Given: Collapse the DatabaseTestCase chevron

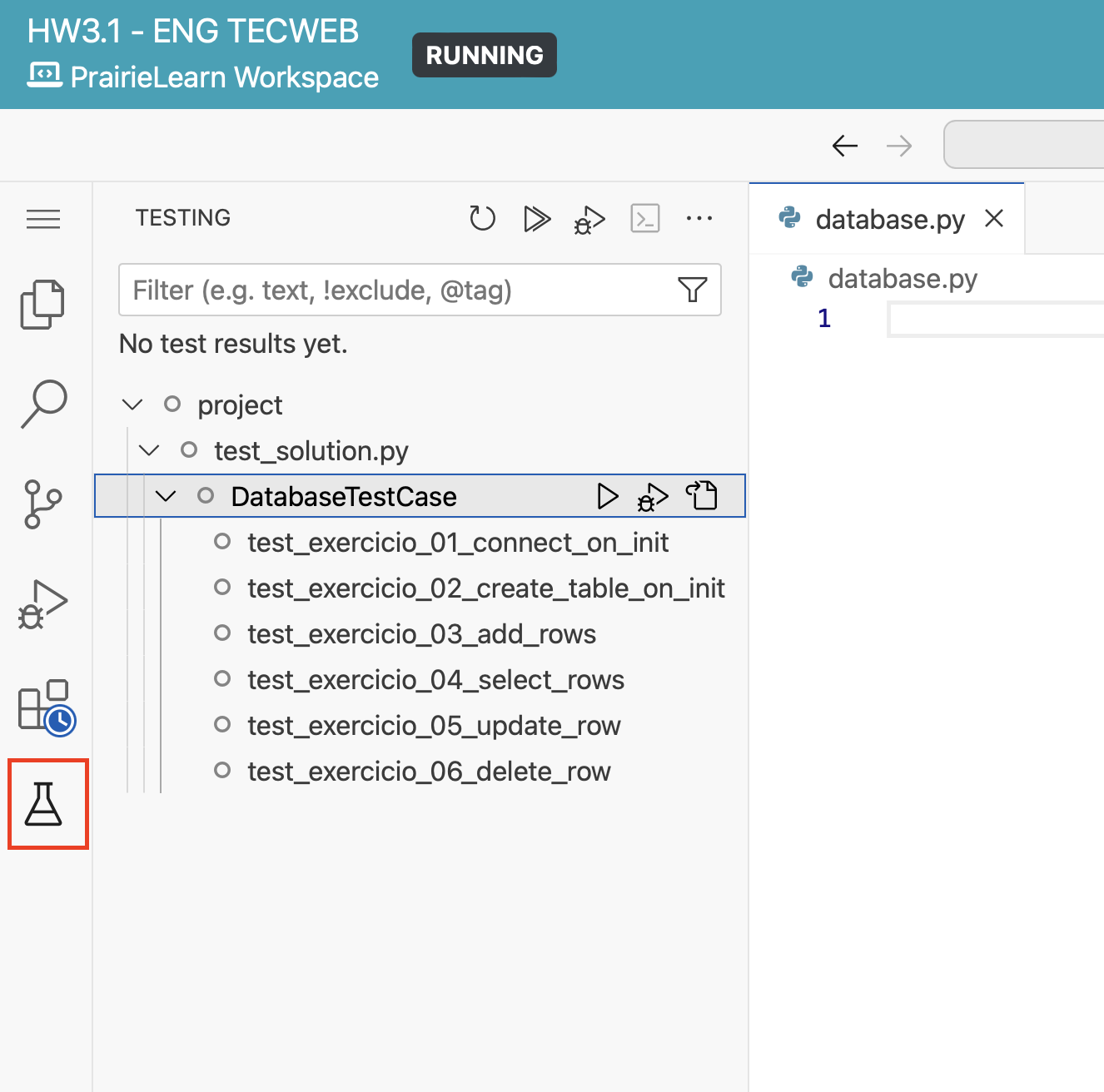Looking at the screenshot, I should point(166,497).
